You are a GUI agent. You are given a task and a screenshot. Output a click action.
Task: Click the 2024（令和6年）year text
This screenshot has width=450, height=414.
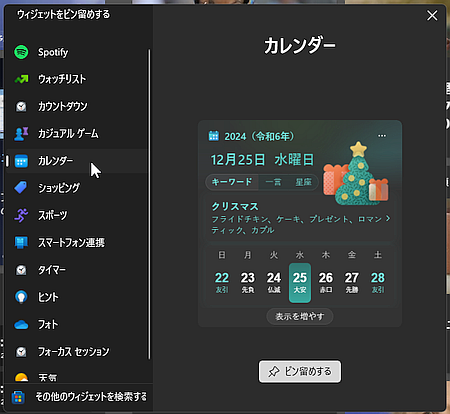click(x=259, y=136)
